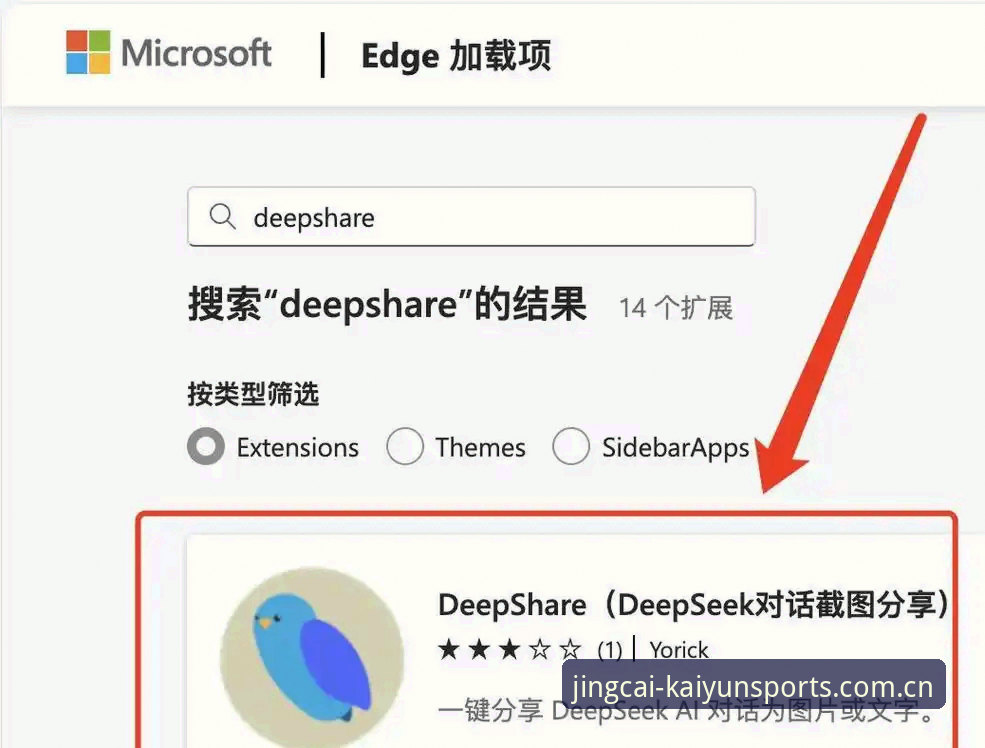Viewport: 985px width, 748px height.
Task: Select the SidebarApps filter radio button
Action: [570, 447]
